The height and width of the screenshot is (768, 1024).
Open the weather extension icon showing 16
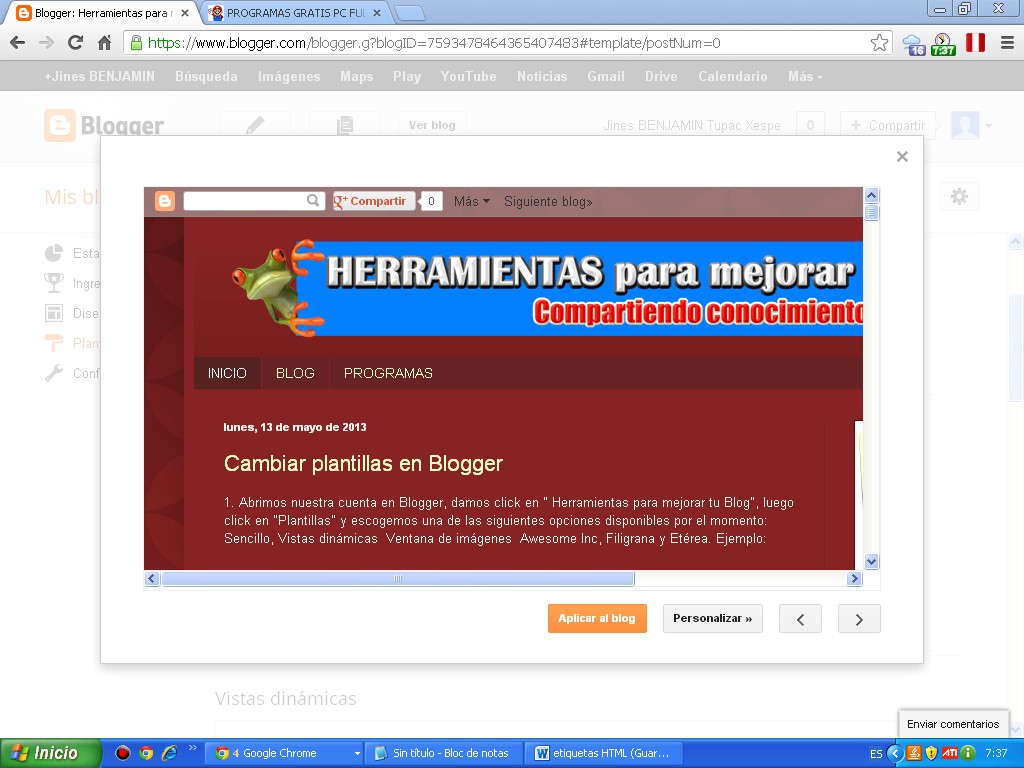(914, 44)
